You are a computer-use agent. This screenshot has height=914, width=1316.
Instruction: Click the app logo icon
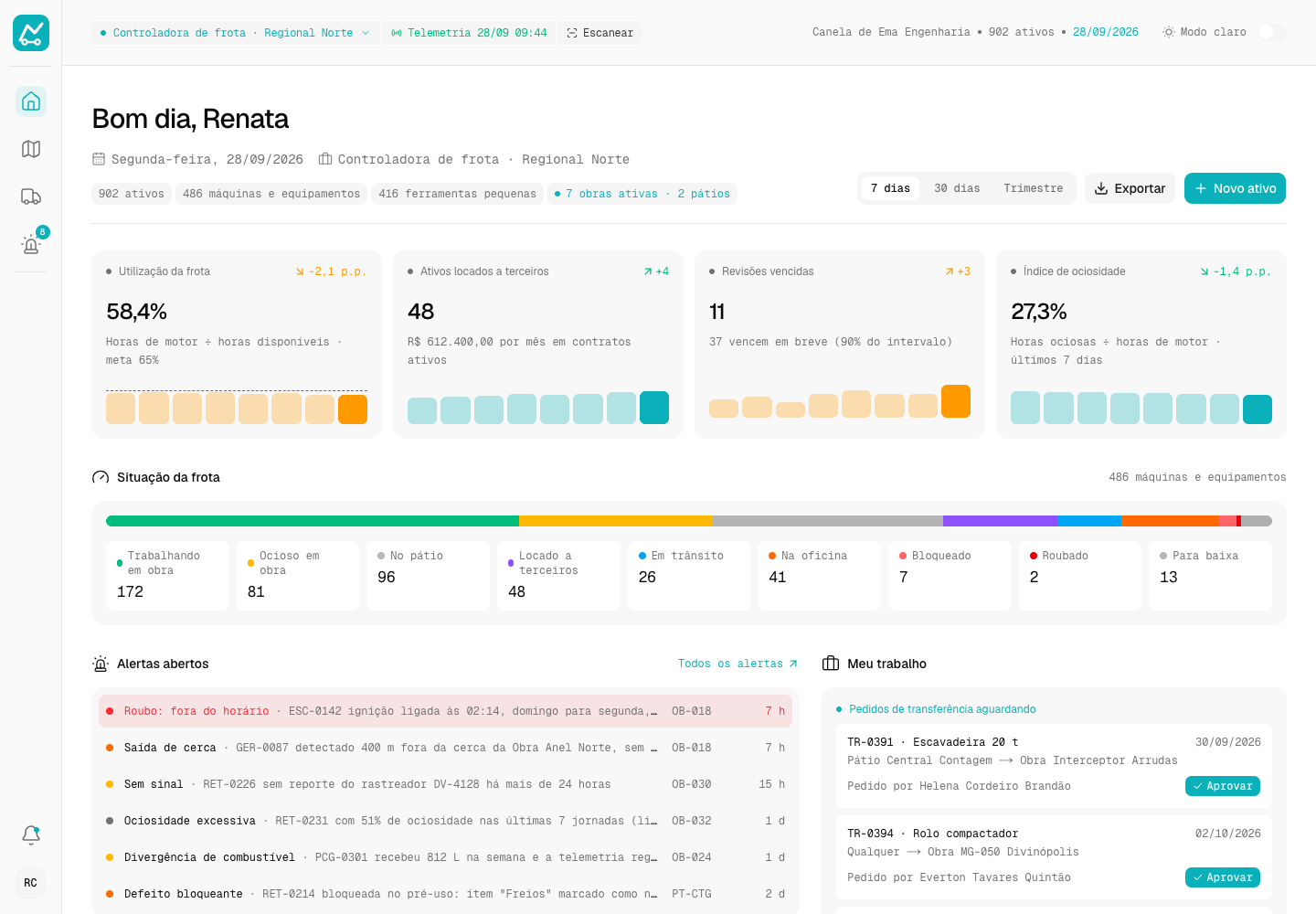[31, 33]
